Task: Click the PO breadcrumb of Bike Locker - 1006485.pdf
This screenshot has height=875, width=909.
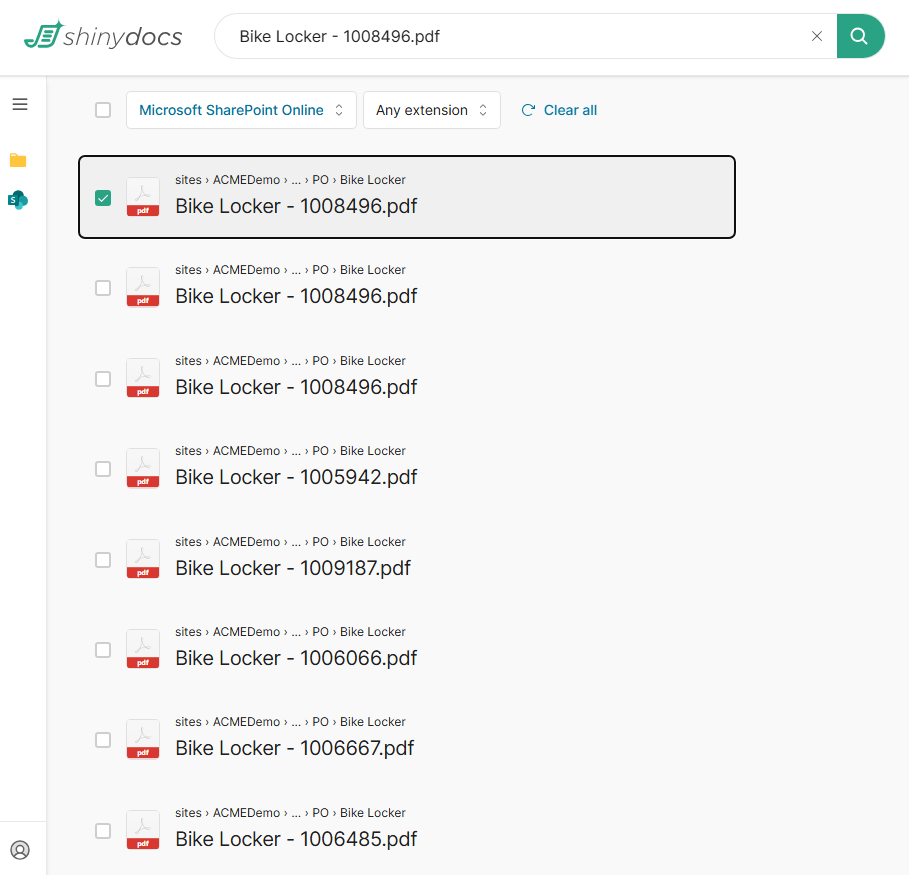Action: [320, 813]
